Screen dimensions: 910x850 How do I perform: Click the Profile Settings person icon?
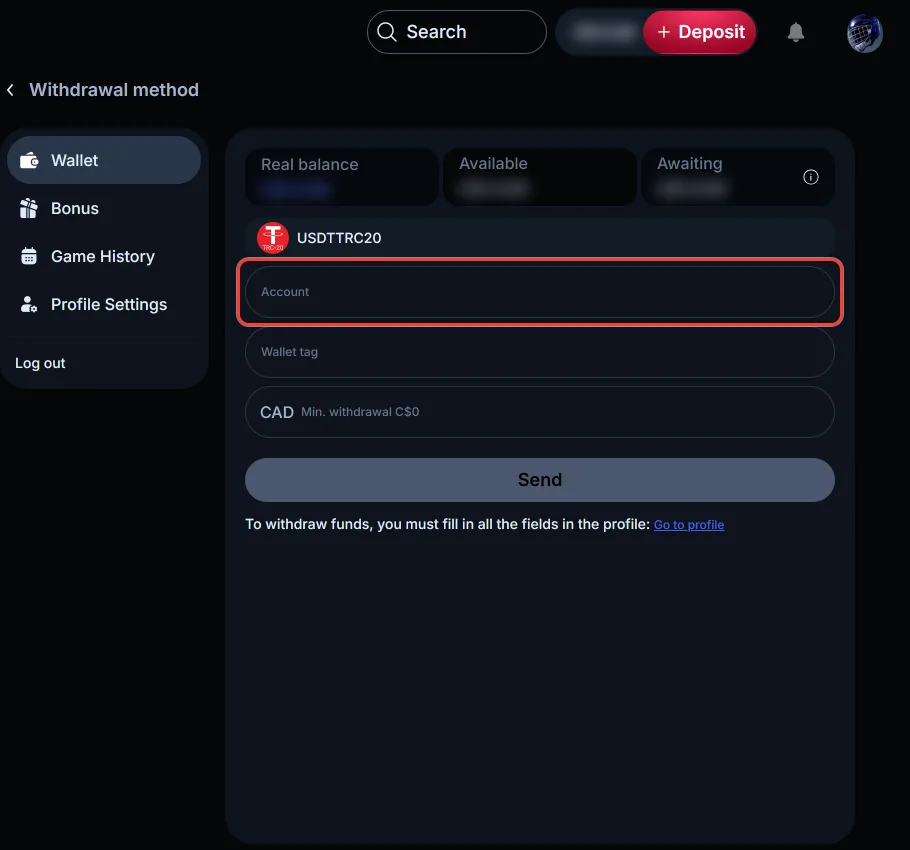coord(28,304)
